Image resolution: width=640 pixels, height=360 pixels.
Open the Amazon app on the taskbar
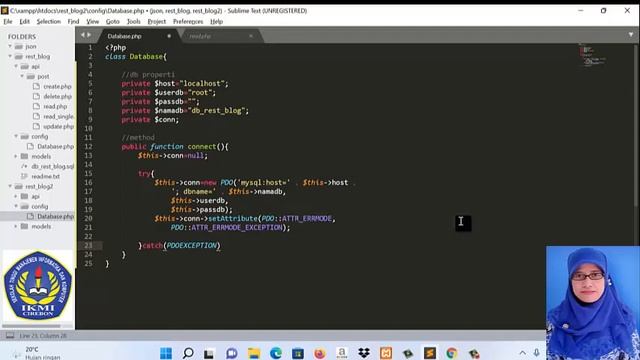point(342,353)
